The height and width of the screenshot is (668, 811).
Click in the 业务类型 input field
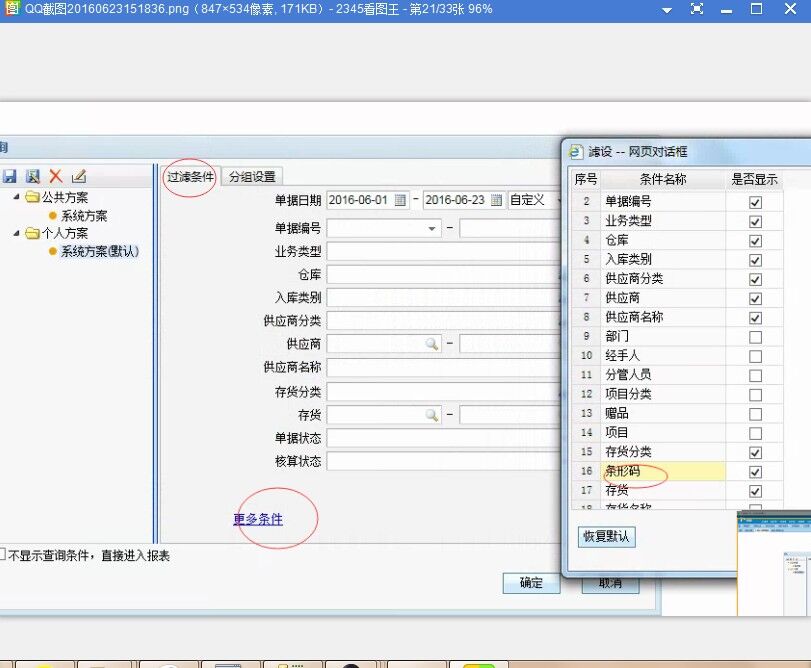coord(440,250)
